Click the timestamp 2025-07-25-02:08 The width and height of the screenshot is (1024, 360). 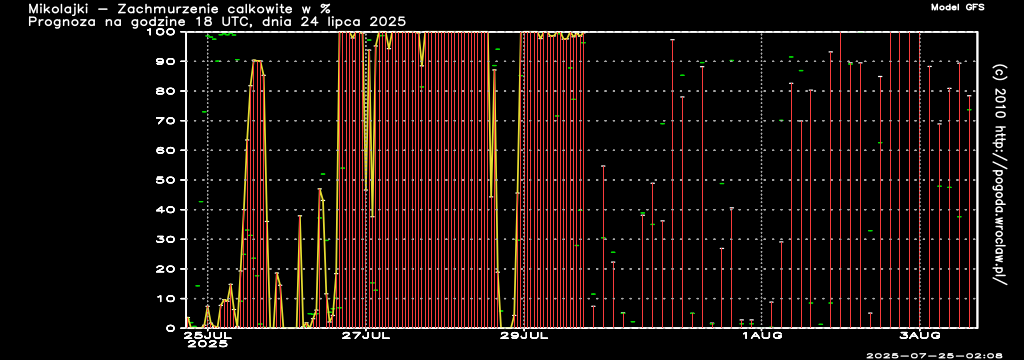[x=935, y=355]
